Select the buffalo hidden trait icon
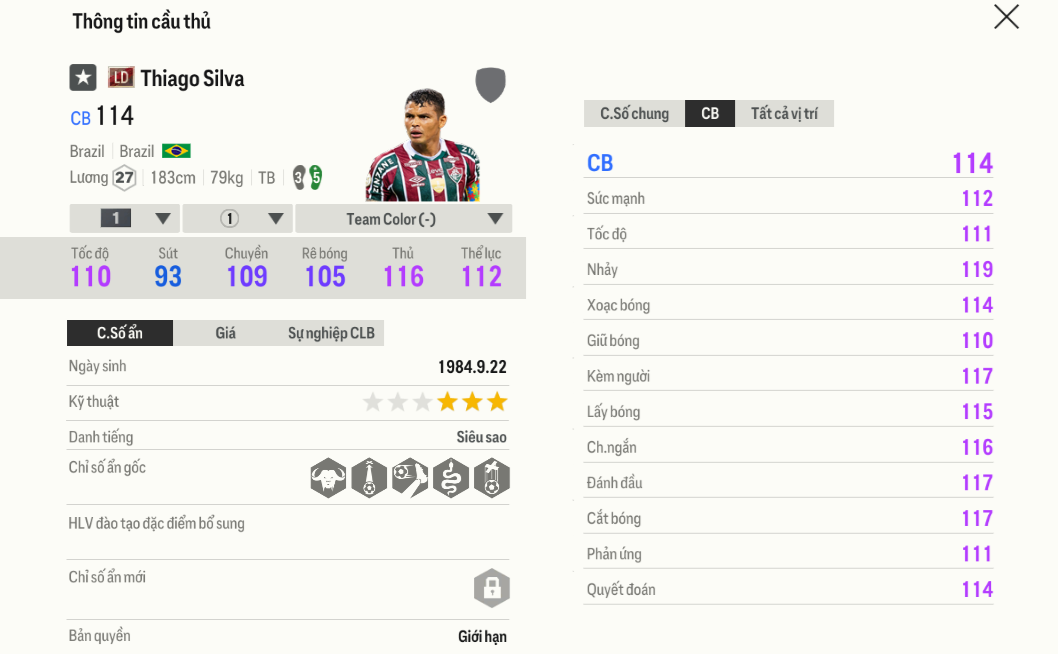 point(328,478)
